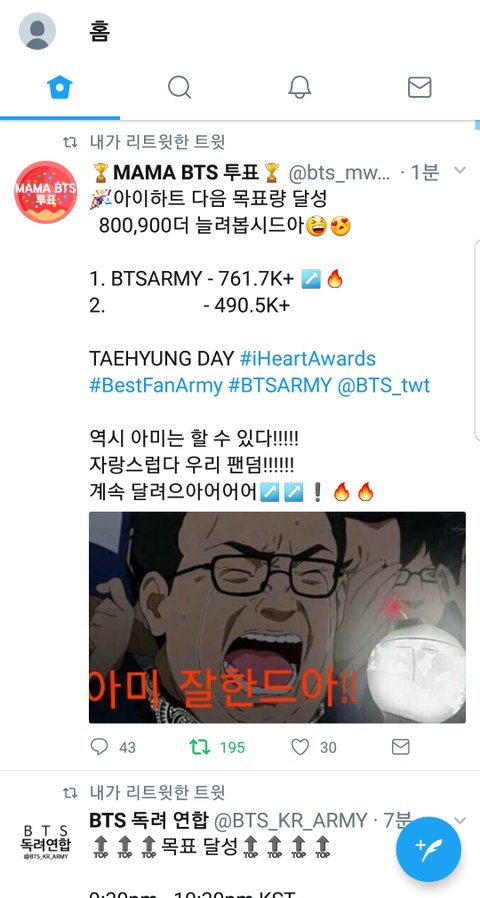Viewport: 480px width, 898px height.
Task: Reply to the MAMA BTS tweet
Action: click(x=99, y=747)
